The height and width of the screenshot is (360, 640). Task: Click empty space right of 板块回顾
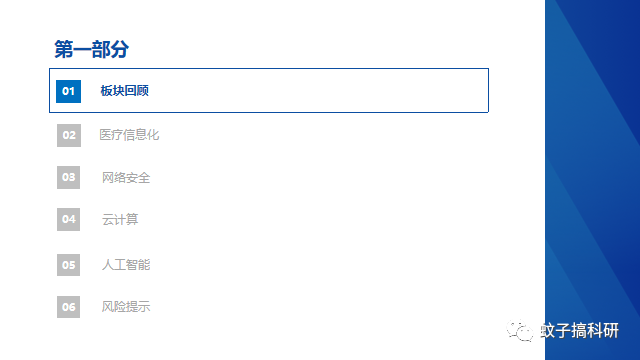(318, 91)
